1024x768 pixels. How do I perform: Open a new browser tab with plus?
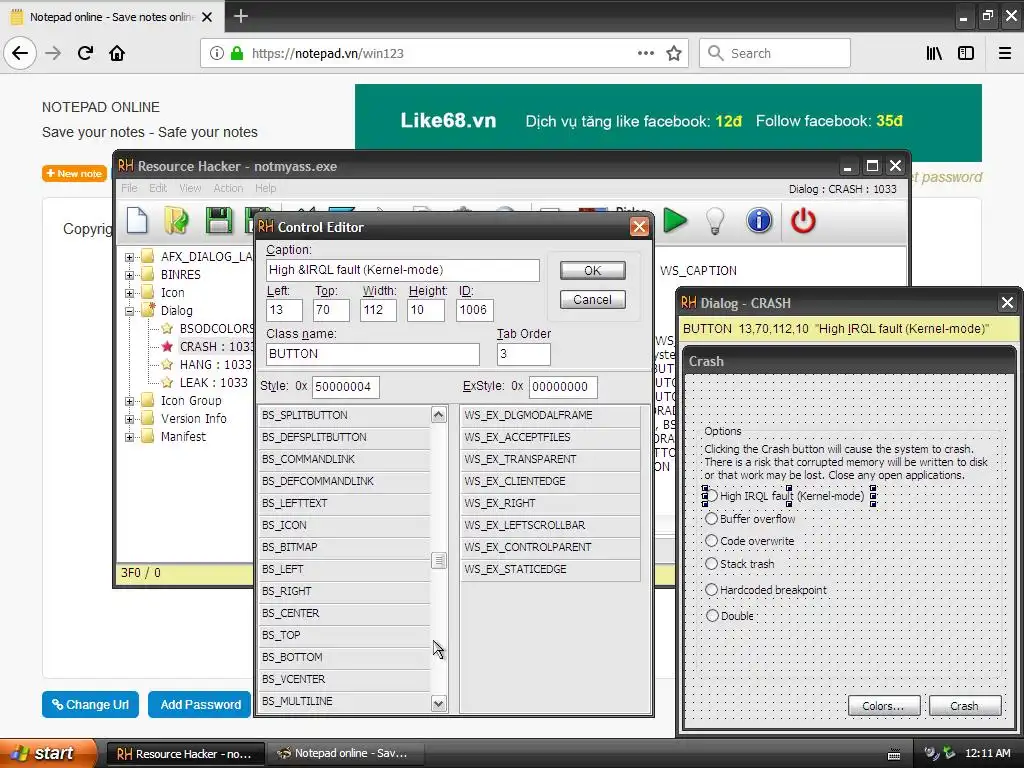(x=241, y=16)
